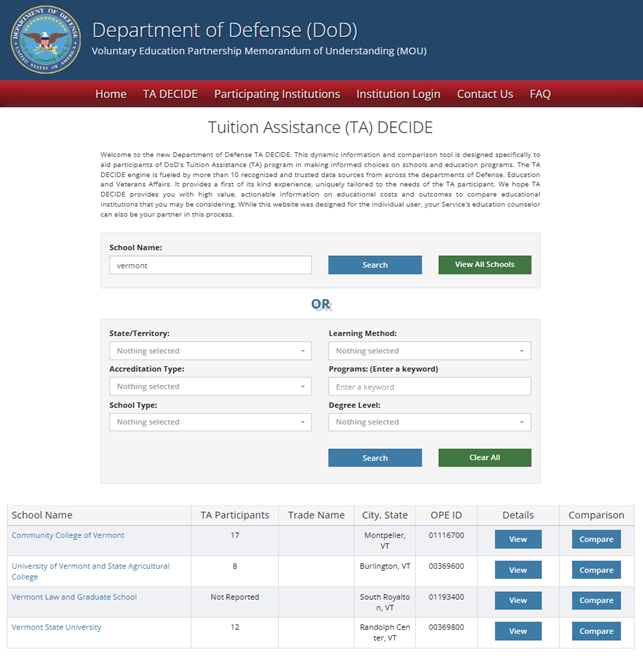Open the State/Territory dropdown
Viewport: 643px width, 666px height.
coord(210,351)
